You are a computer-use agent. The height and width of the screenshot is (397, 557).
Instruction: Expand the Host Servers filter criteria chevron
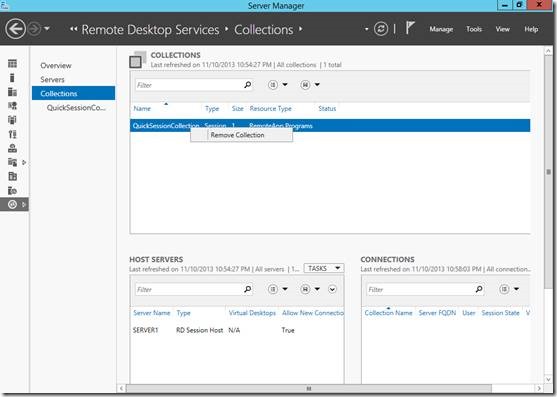(x=332, y=289)
